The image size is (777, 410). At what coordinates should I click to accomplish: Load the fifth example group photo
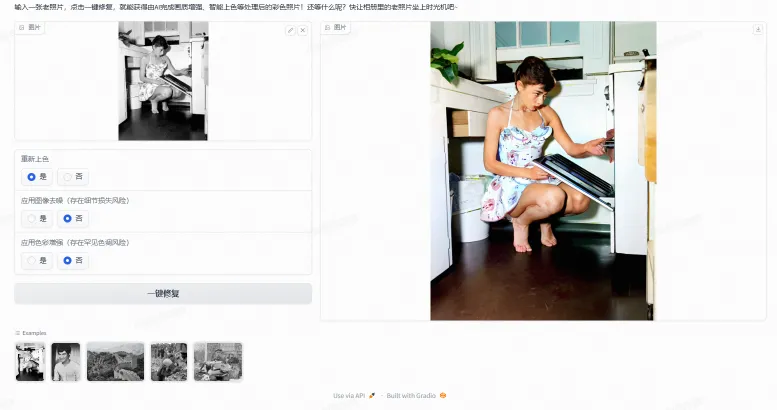pyautogui.click(x=218, y=362)
